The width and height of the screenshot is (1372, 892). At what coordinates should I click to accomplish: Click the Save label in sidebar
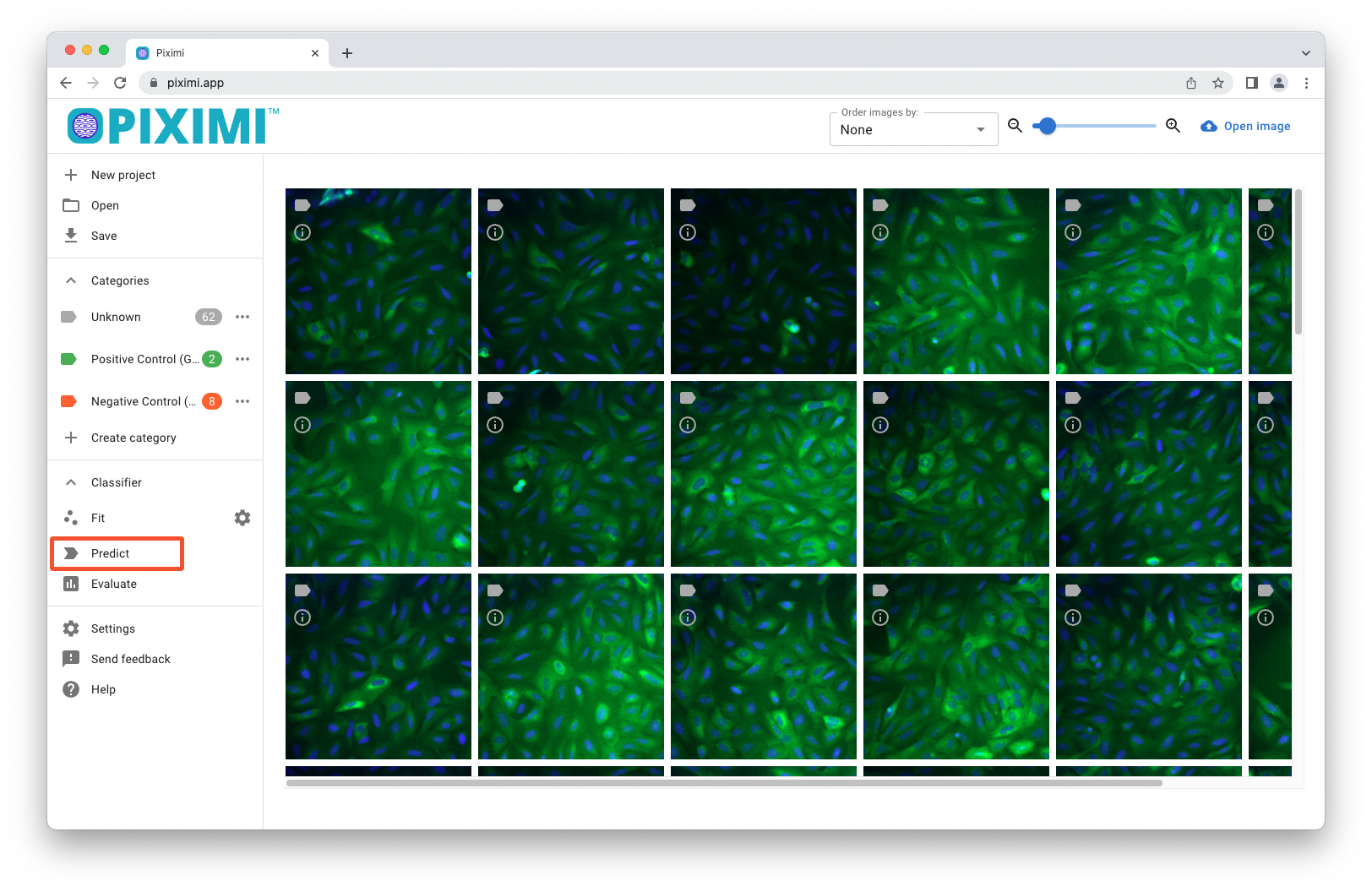point(104,236)
